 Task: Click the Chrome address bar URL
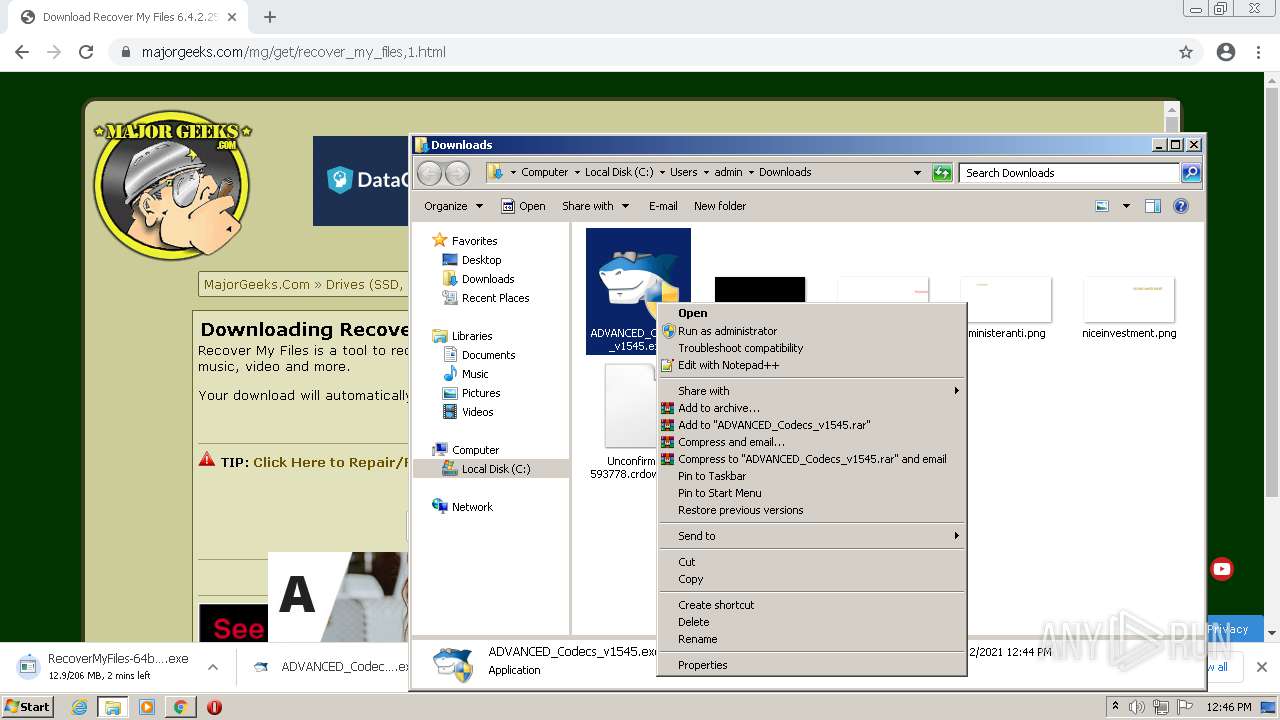coord(293,52)
